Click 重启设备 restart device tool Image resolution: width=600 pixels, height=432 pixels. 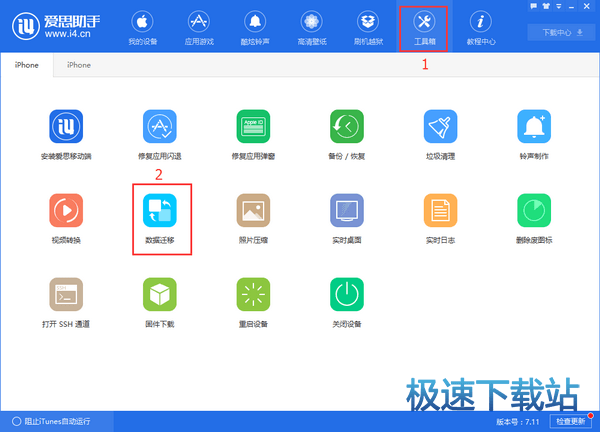(x=253, y=303)
